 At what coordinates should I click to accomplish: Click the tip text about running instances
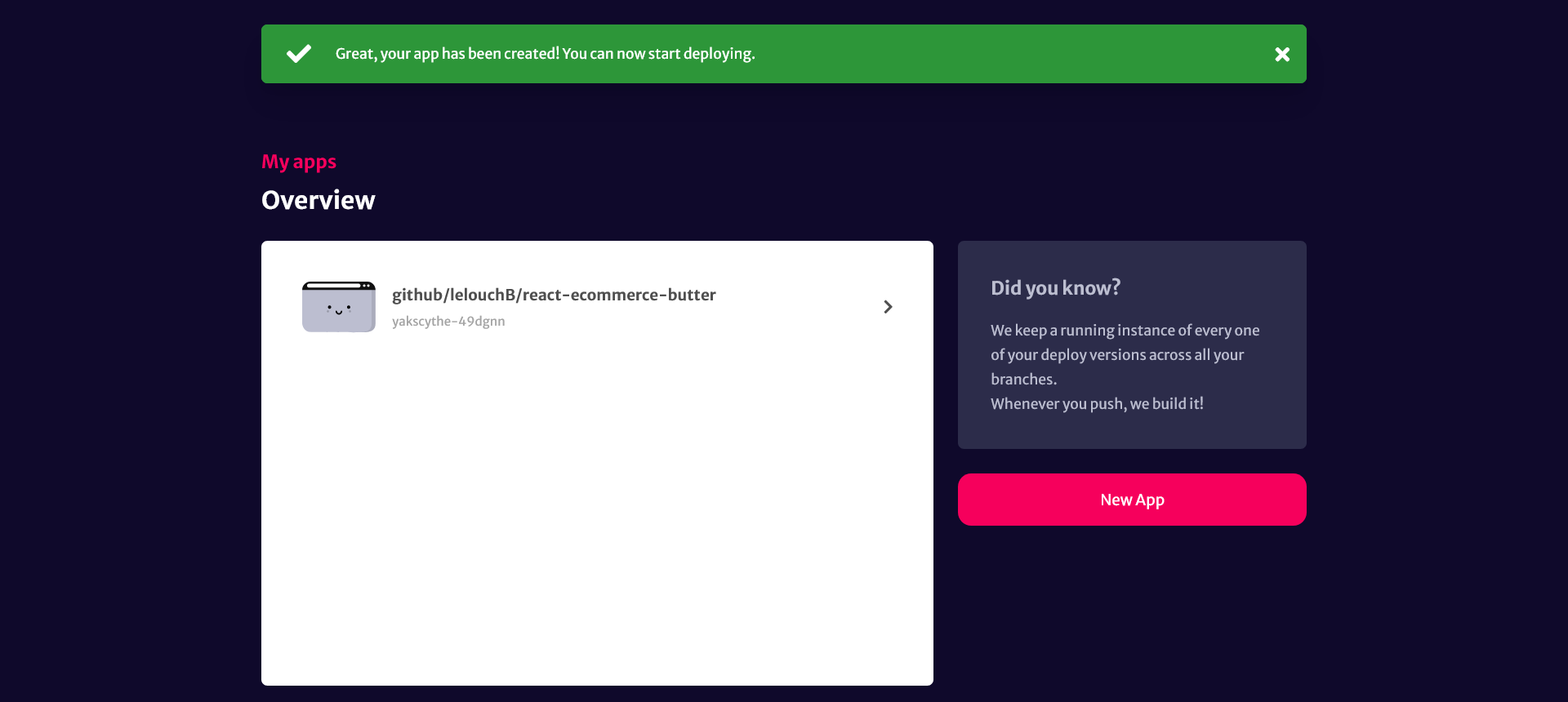coord(1125,354)
